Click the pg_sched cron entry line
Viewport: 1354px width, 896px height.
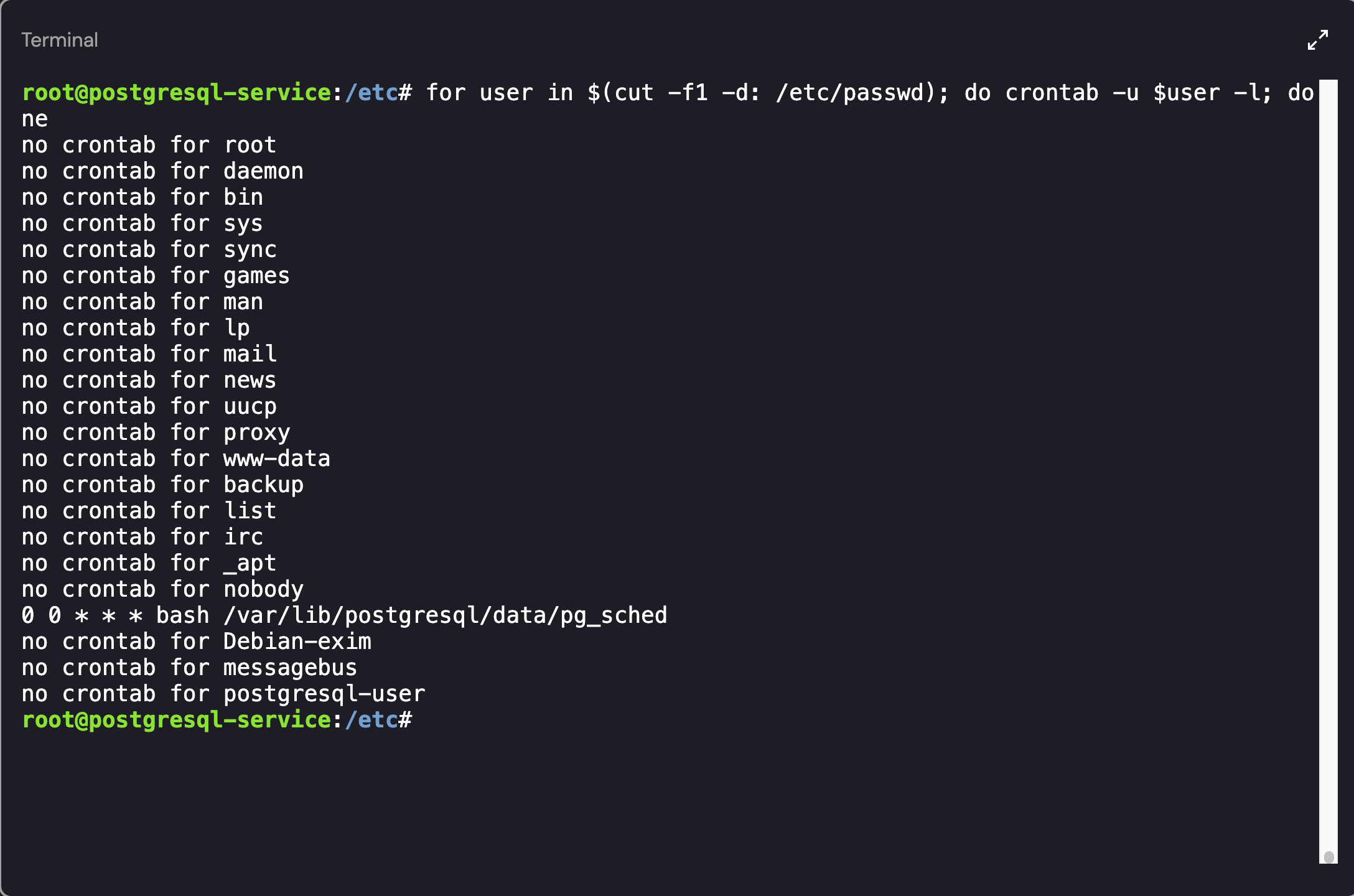(344, 615)
